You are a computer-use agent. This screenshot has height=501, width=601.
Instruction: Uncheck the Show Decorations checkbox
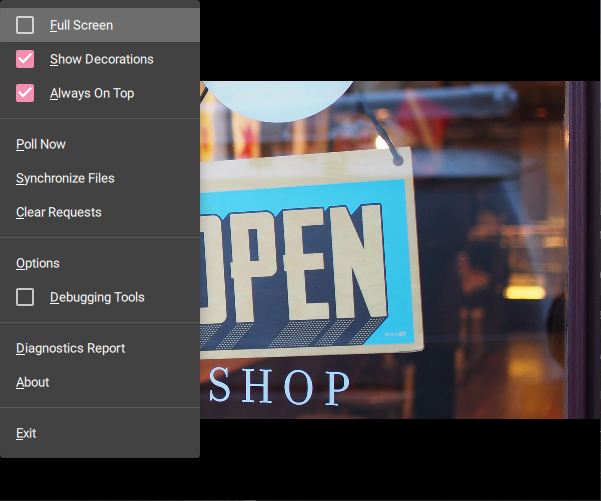25,59
